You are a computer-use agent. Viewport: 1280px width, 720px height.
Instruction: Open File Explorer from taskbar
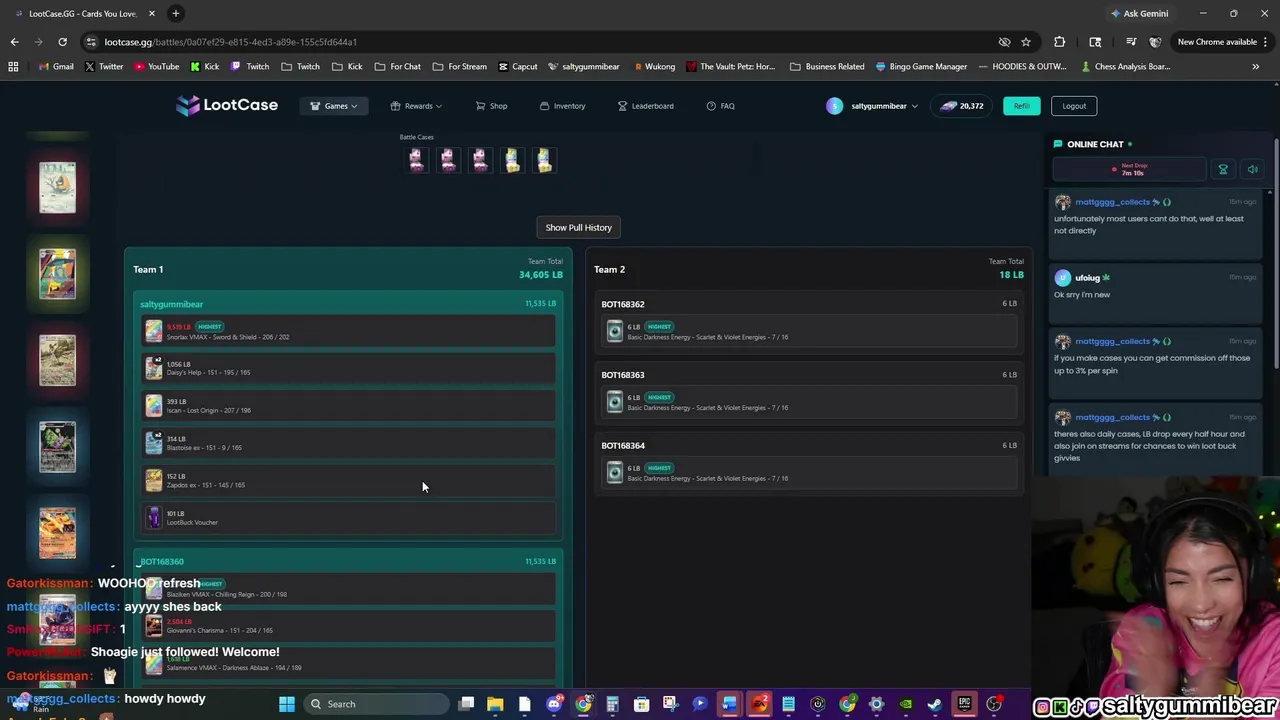495,704
